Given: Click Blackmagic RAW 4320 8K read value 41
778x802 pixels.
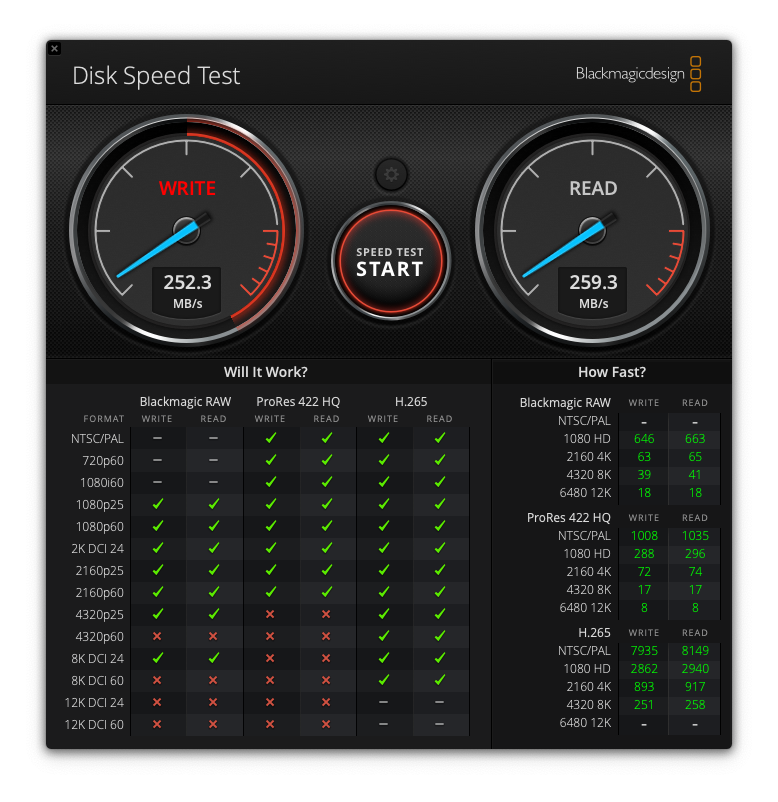Looking at the screenshot, I should tap(695, 475).
